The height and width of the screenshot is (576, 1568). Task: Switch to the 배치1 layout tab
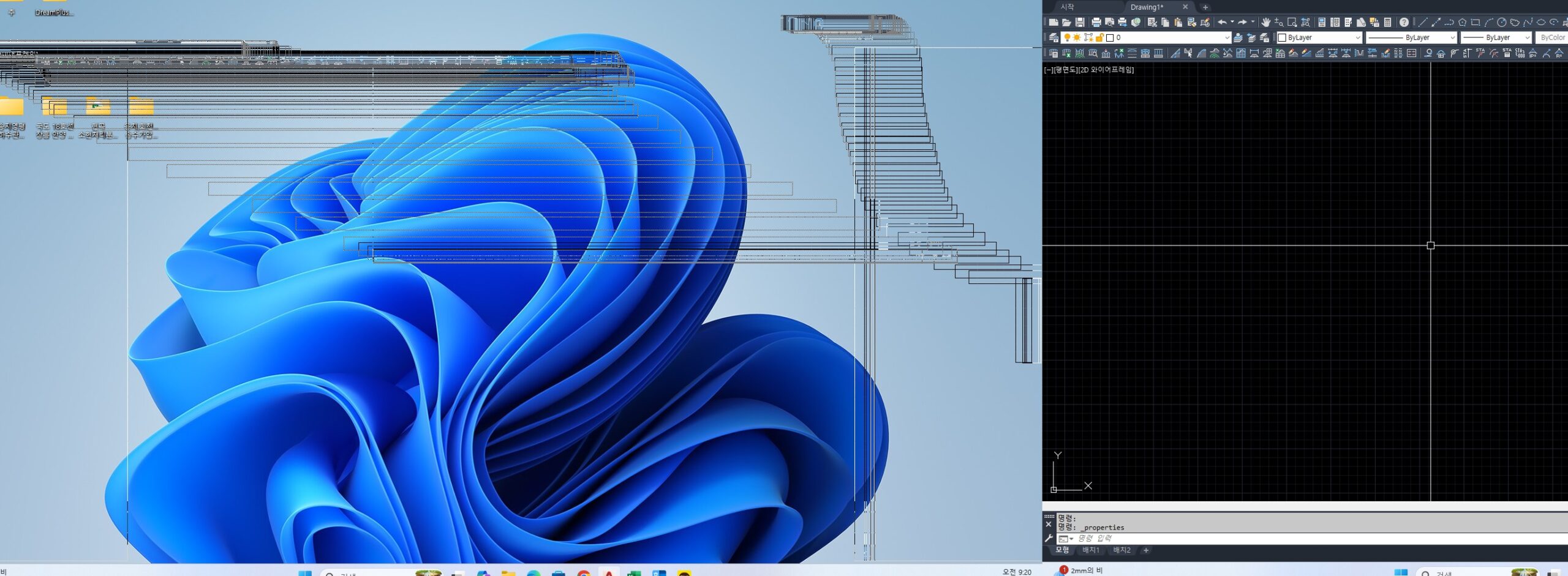click(x=1090, y=550)
